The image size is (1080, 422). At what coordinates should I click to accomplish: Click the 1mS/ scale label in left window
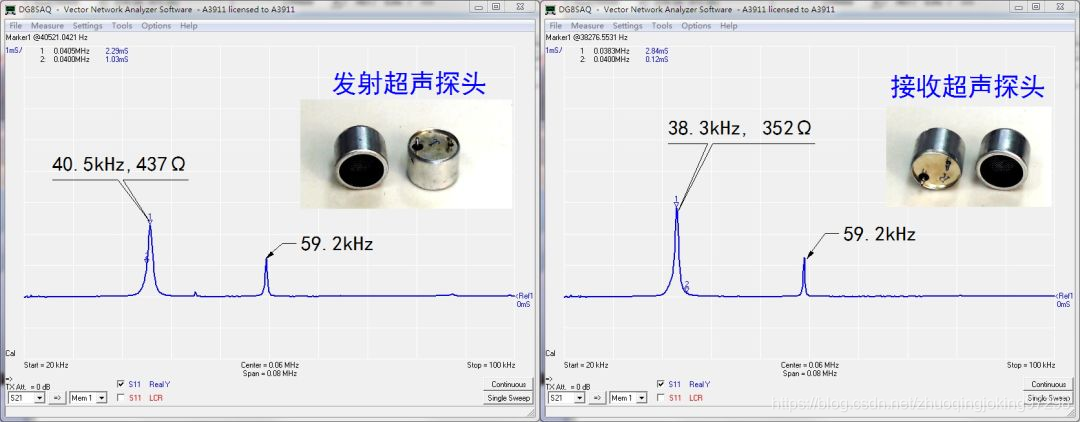pos(14,51)
